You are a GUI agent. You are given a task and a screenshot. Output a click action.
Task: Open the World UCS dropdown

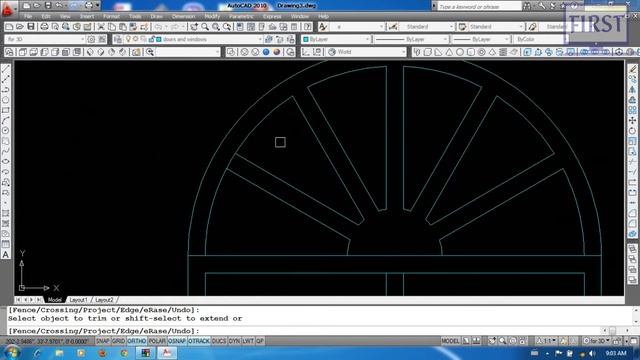366,52
